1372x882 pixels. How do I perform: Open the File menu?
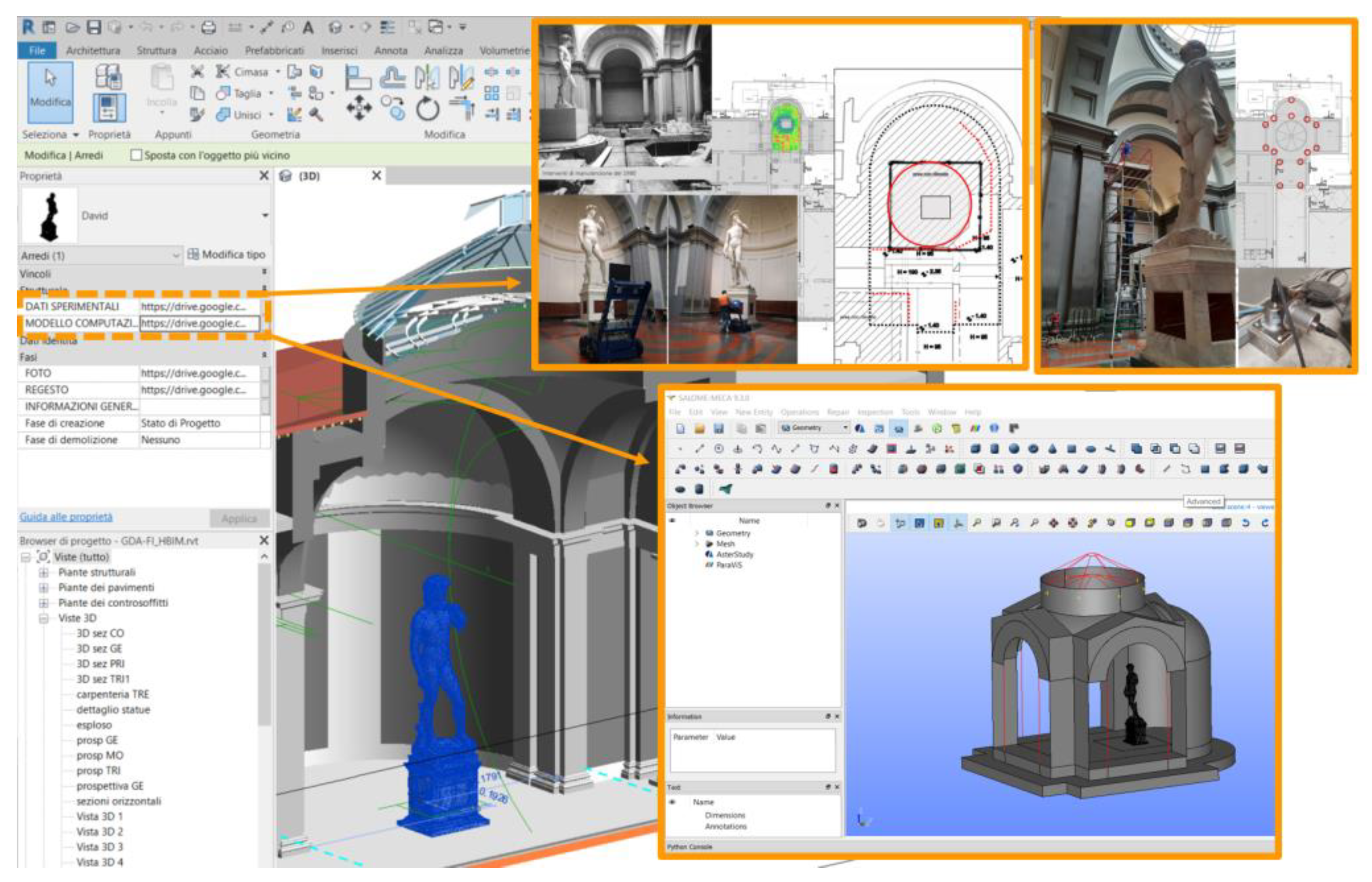pyautogui.click(x=36, y=51)
